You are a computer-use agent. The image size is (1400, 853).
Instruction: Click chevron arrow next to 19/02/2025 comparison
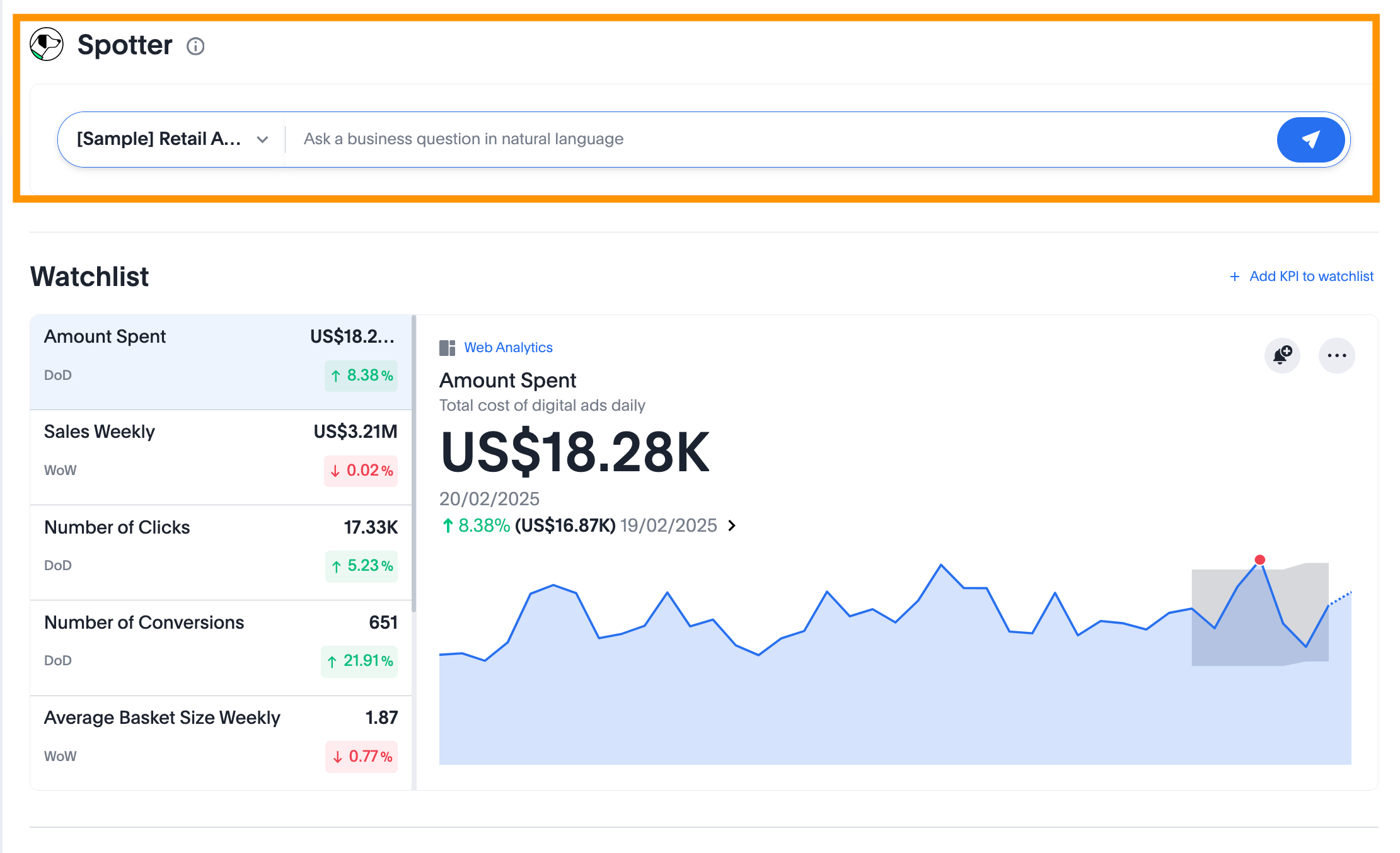tap(732, 525)
